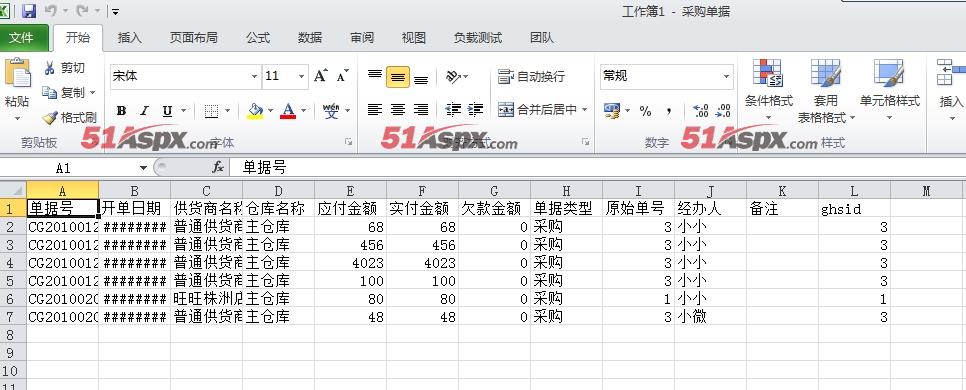The height and width of the screenshot is (390, 966).
Task: Click the decrease indent icon
Action: pos(453,110)
